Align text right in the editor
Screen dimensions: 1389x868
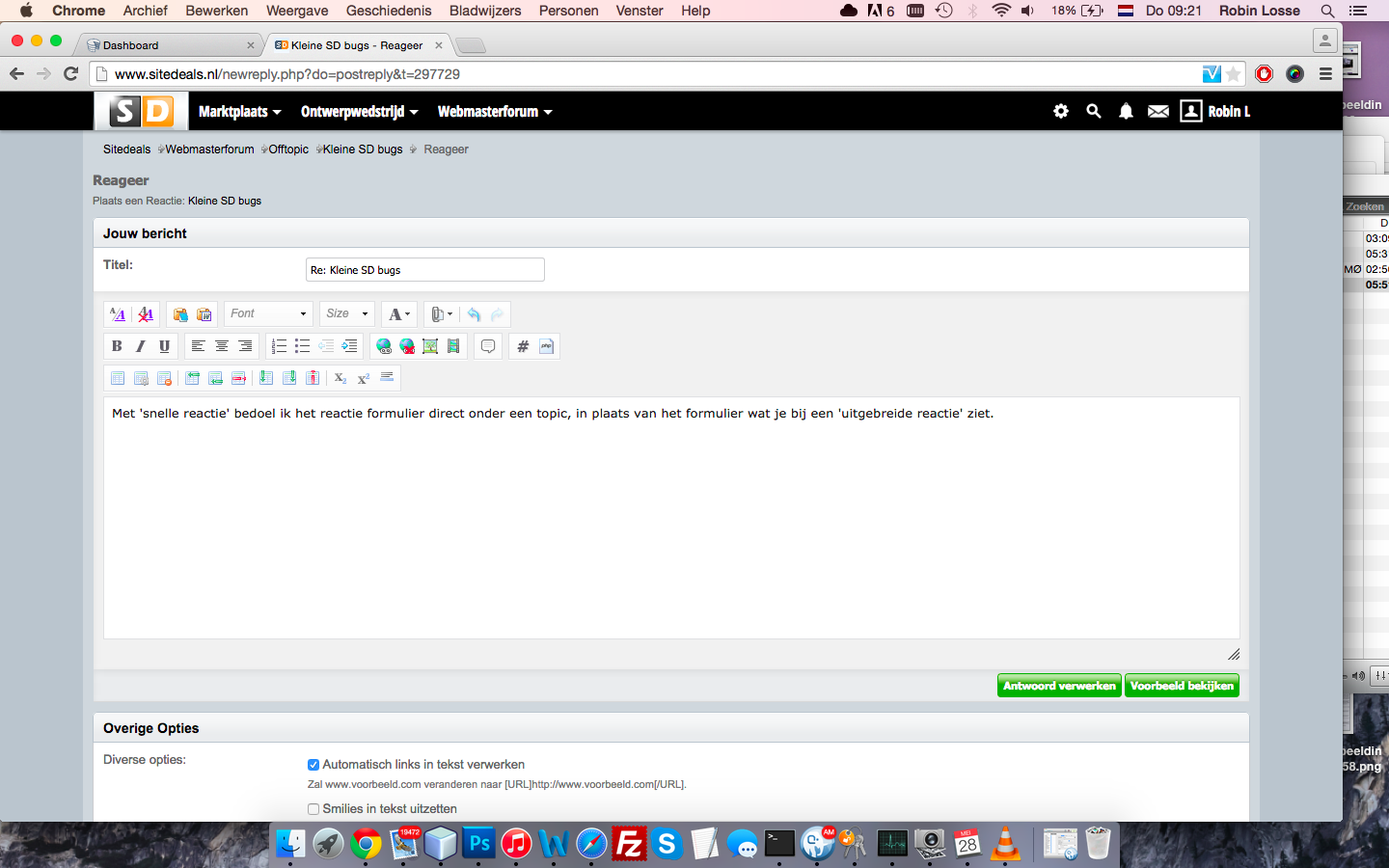[245, 346]
